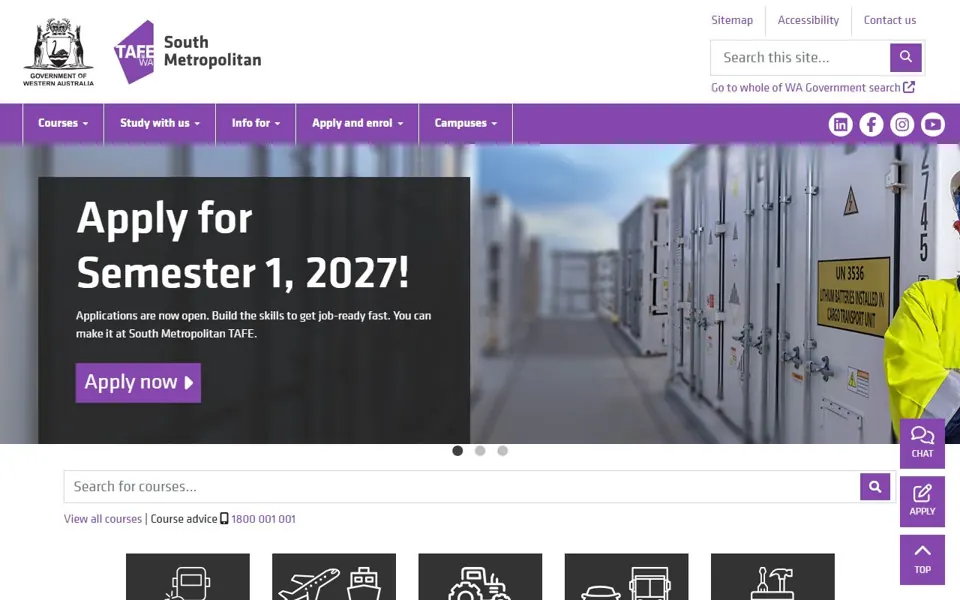The width and height of the screenshot is (960, 600).
Task: Open the Facebook social icon
Action: [871, 124]
